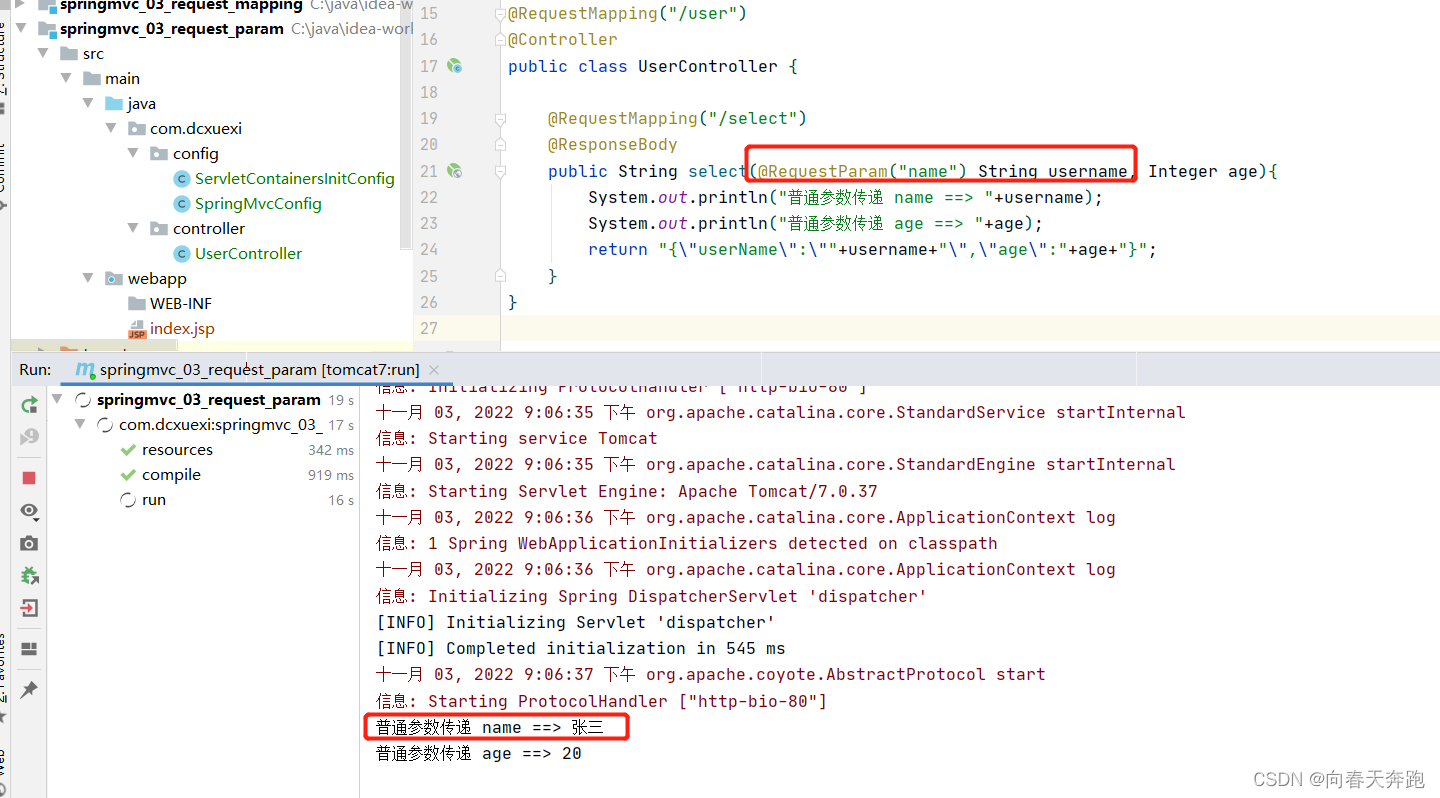
Task: Click the green check next to compile
Action: [128, 475]
